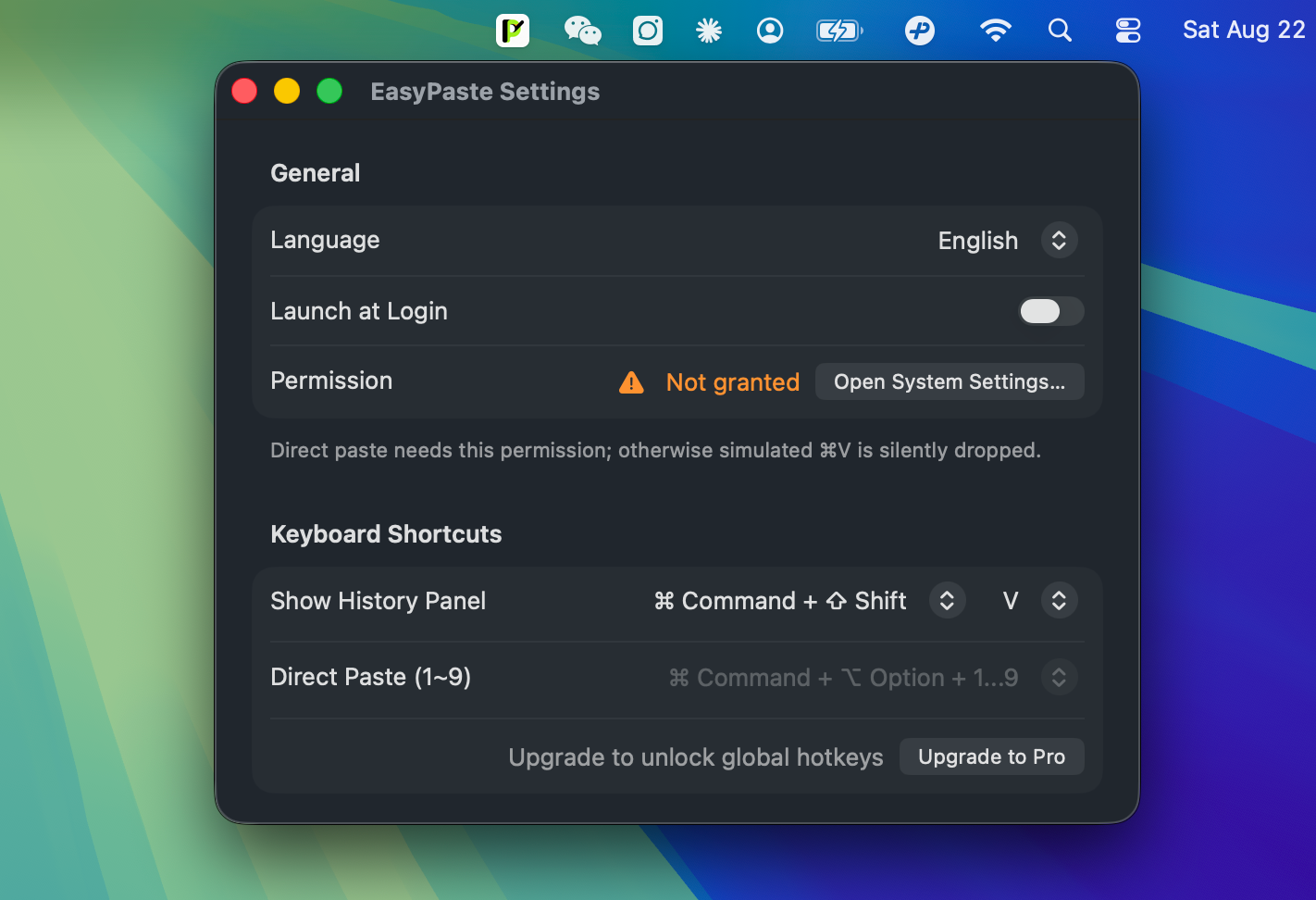Click the General section heading

click(x=315, y=173)
